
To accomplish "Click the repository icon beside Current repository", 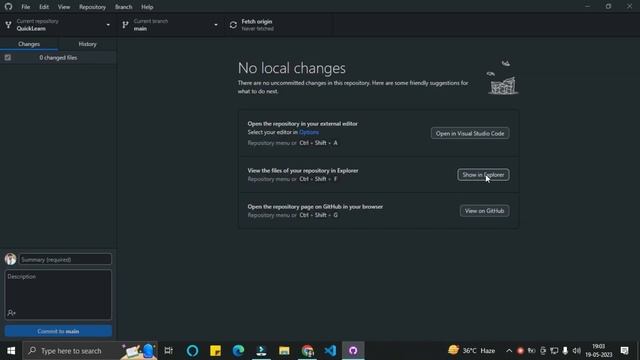I will point(8,25).
